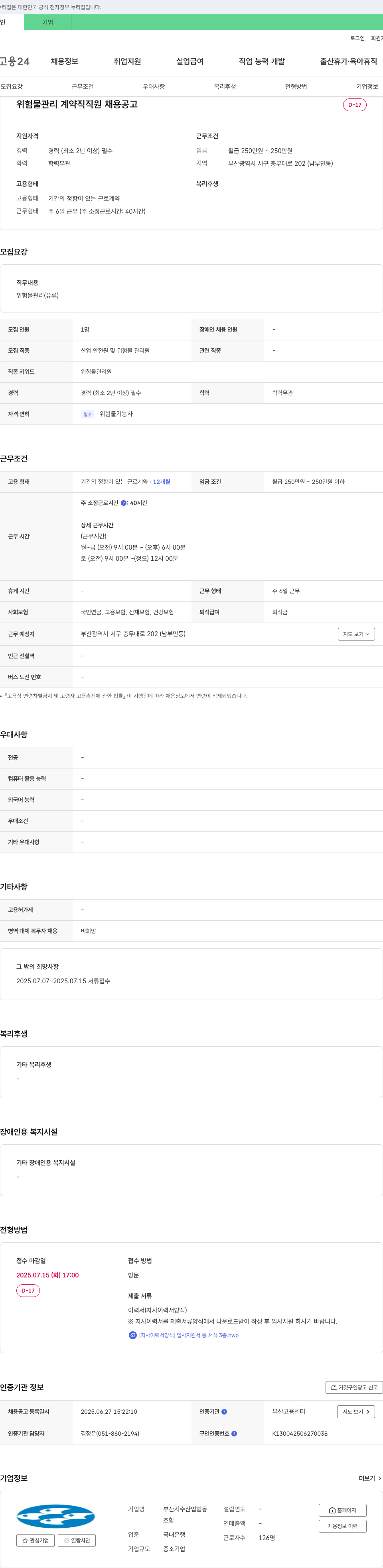The width and height of the screenshot is (383, 1568).
Task: Click the 위험물기능사 license text
Action: pyautogui.click(x=116, y=414)
